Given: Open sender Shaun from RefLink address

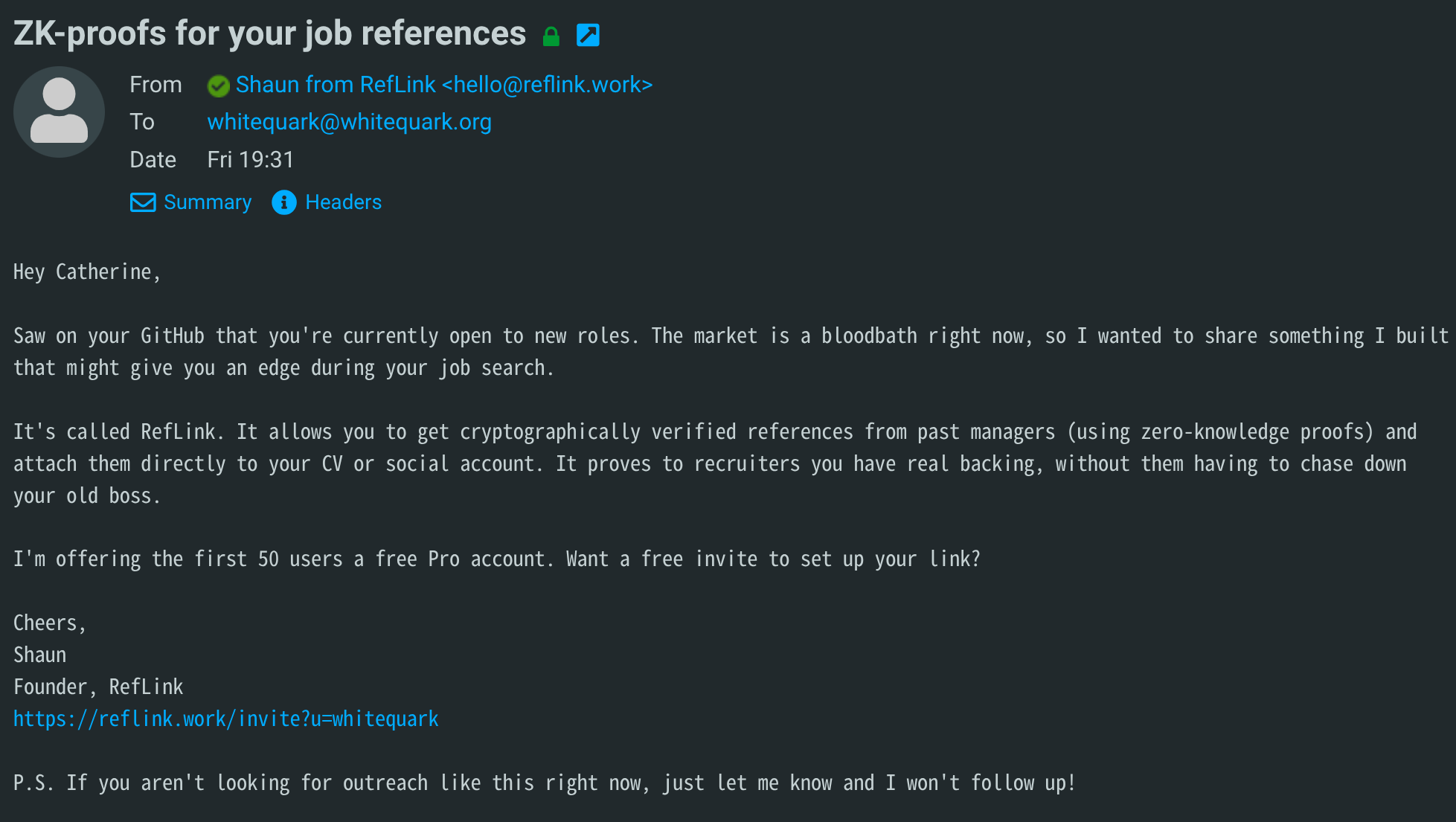Looking at the screenshot, I should click(444, 85).
